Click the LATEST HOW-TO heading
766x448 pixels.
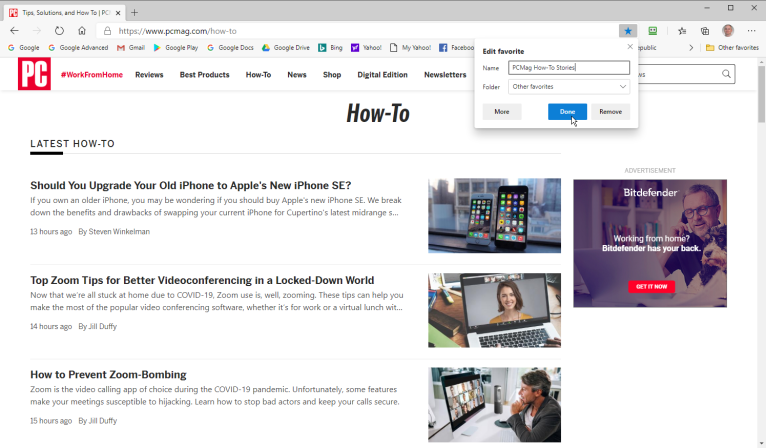[72, 144]
